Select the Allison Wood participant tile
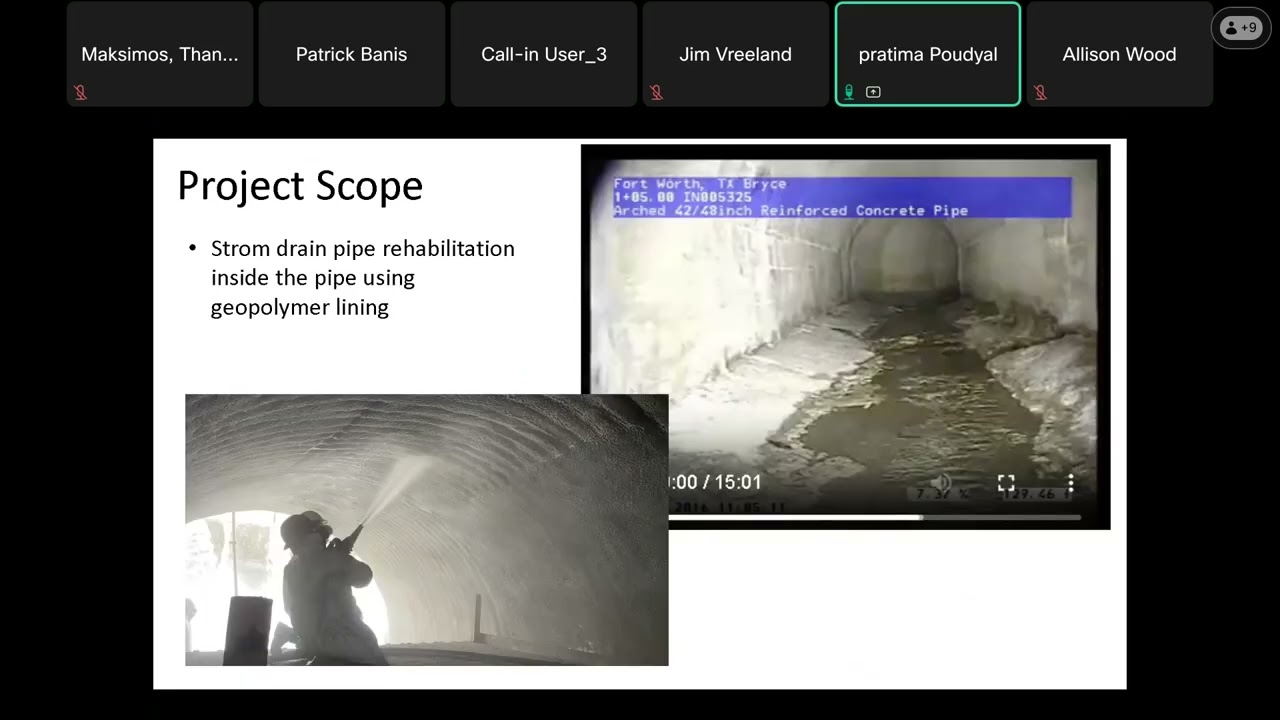This screenshot has width=1280, height=720. click(x=1120, y=54)
